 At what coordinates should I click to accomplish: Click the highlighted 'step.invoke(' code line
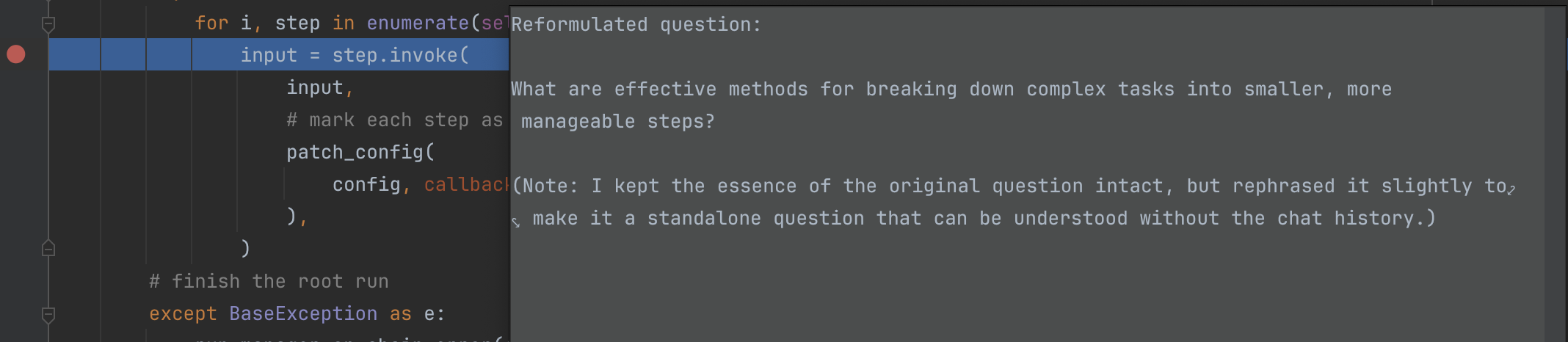[x=354, y=55]
